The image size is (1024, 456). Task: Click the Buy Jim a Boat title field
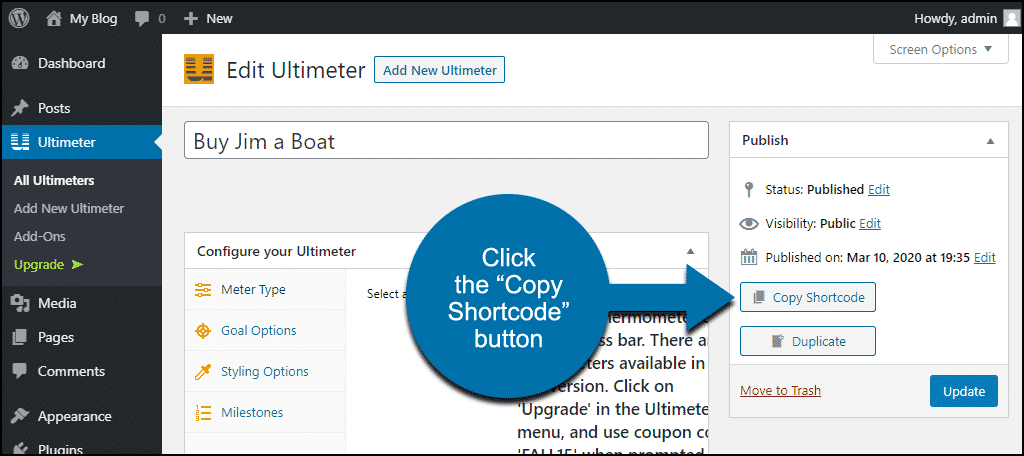click(x=446, y=141)
